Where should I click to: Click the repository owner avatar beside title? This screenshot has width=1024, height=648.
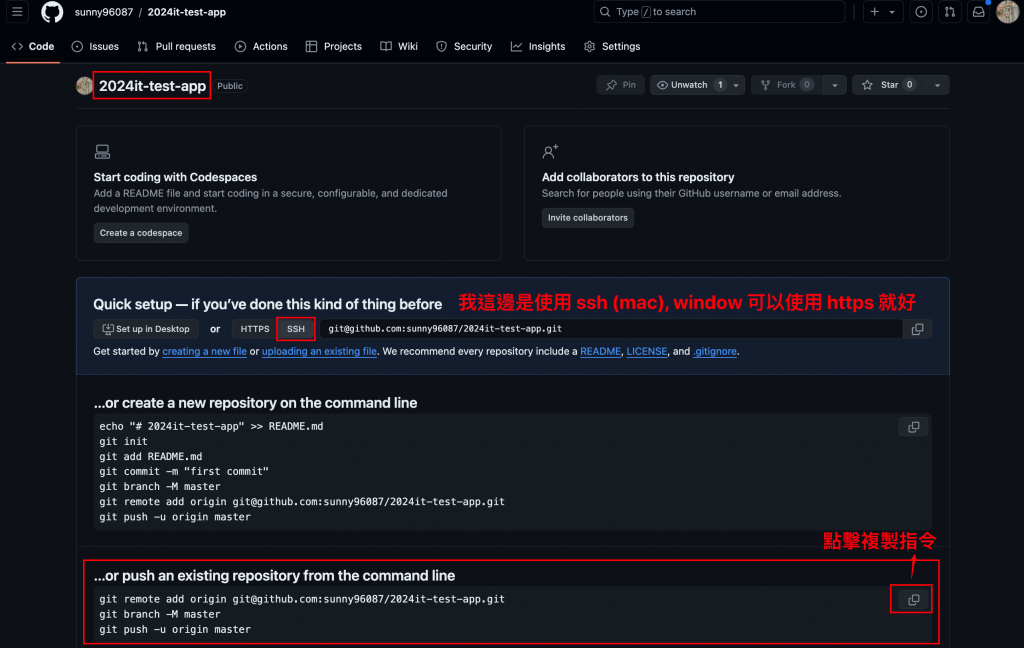tap(84, 86)
